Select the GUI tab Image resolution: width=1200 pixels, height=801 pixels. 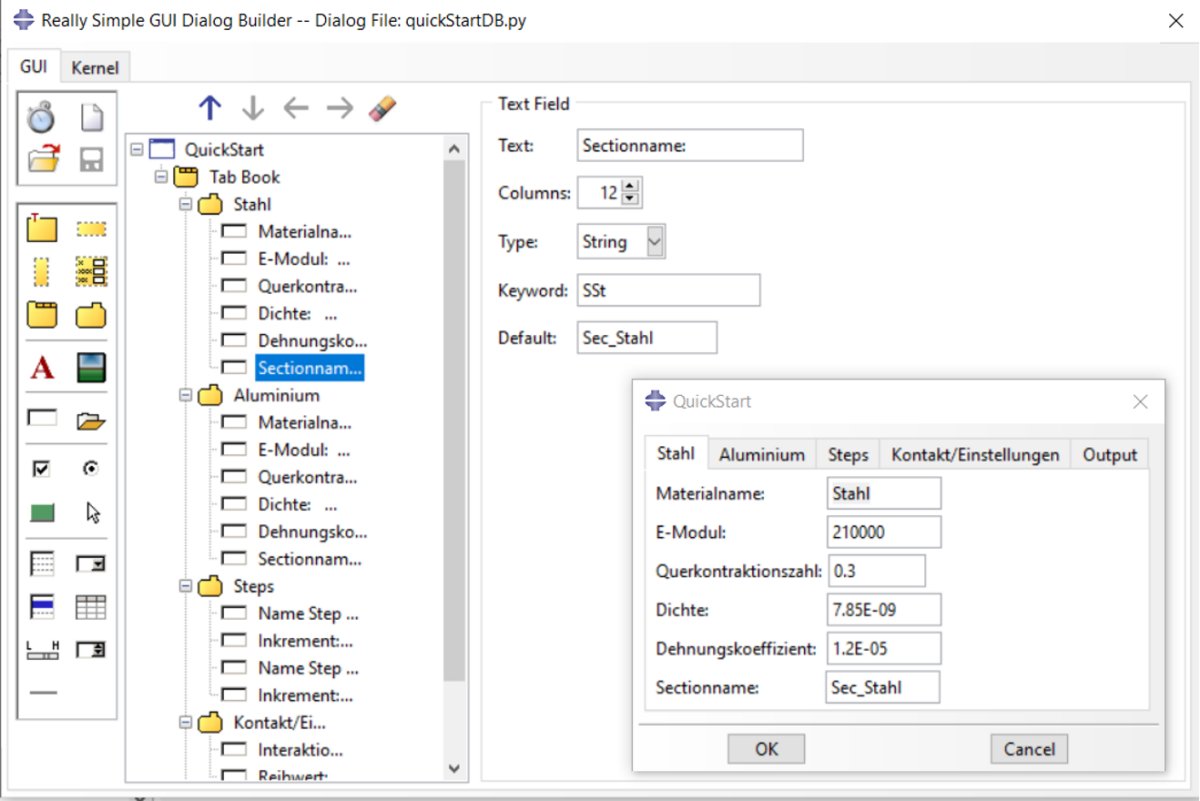click(x=33, y=66)
